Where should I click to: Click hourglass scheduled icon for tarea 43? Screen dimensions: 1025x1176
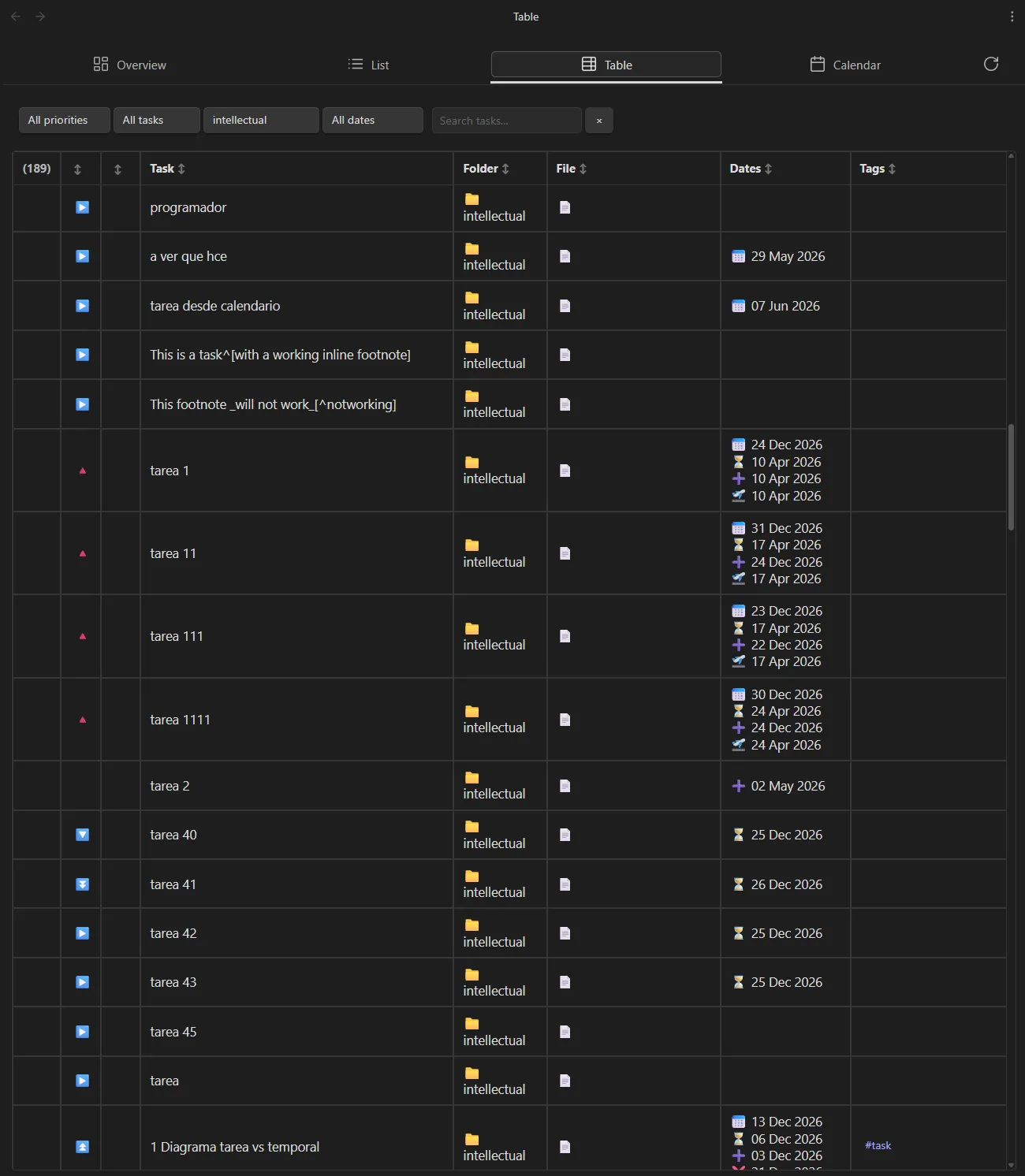[x=738, y=982]
